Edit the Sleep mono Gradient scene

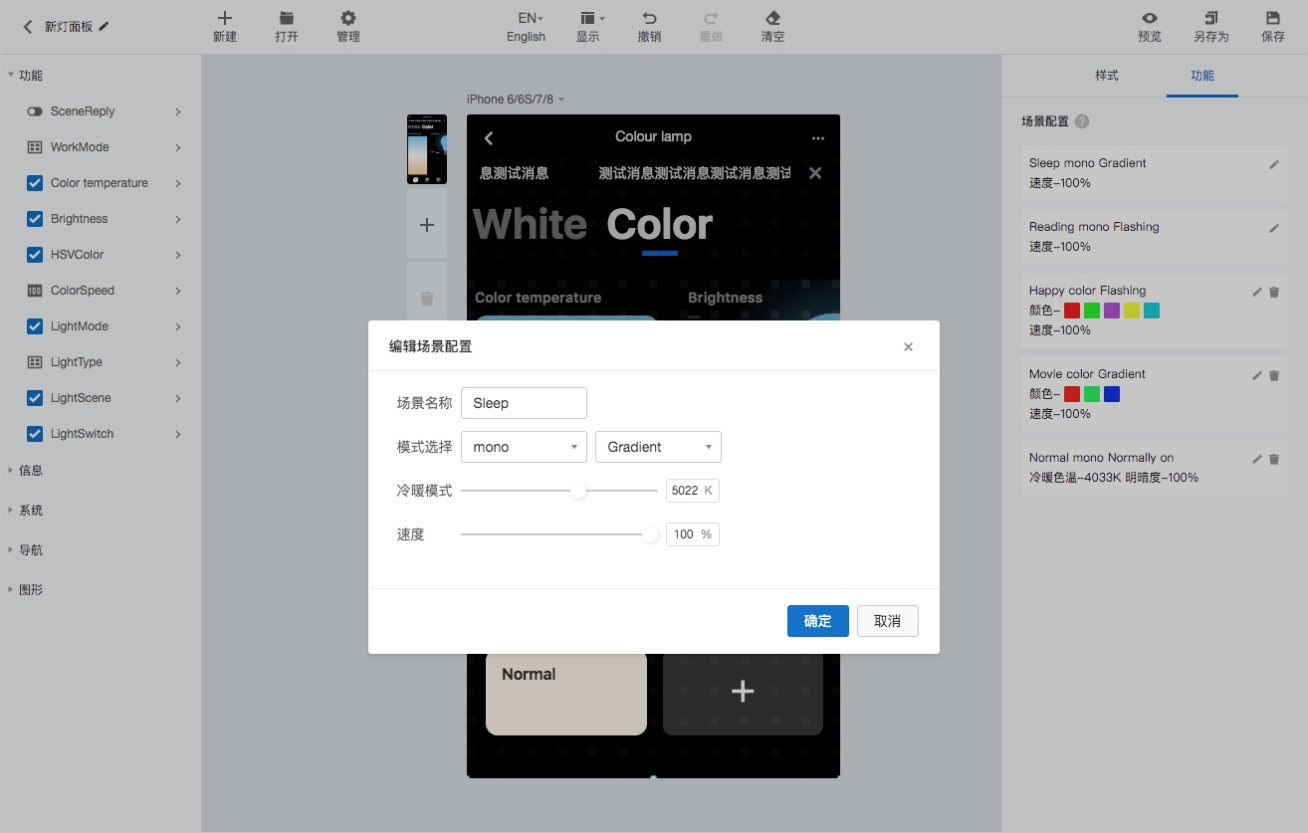click(1274, 164)
